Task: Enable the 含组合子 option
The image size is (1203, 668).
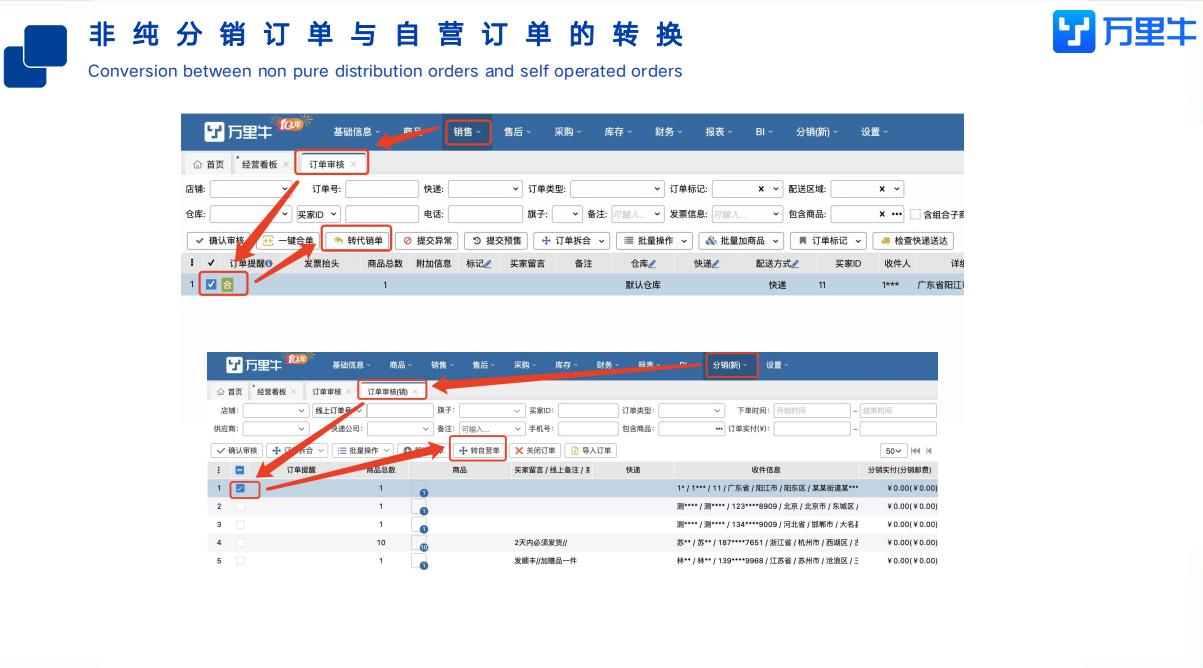Action: pyautogui.click(x=917, y=213)
